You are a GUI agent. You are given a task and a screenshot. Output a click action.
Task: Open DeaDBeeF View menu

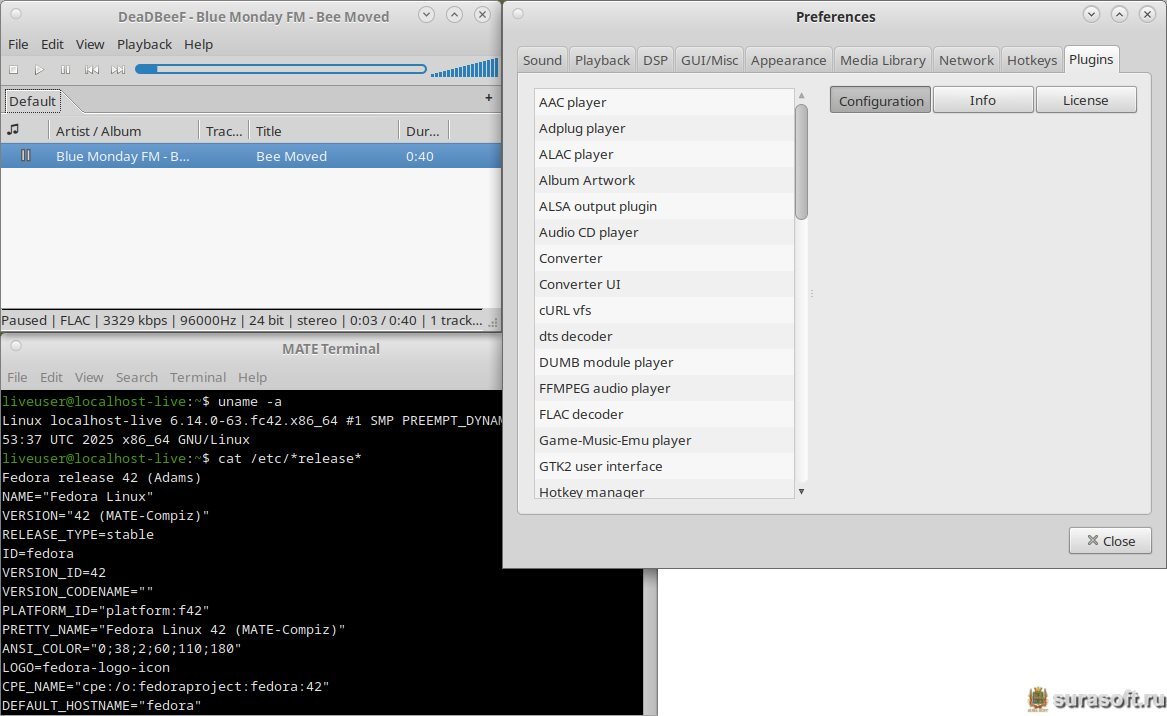click(90, 45)
